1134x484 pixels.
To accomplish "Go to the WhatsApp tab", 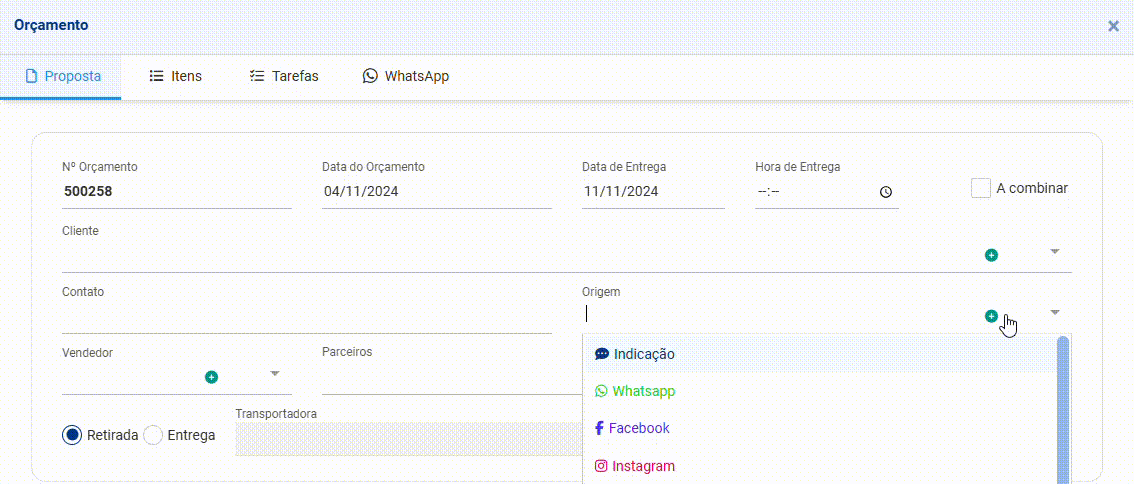I will coord(405,76).
